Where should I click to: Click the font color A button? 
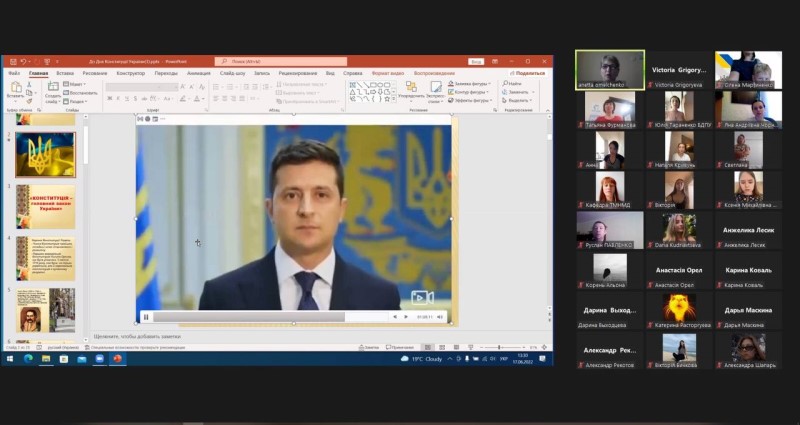click(197, 98)
